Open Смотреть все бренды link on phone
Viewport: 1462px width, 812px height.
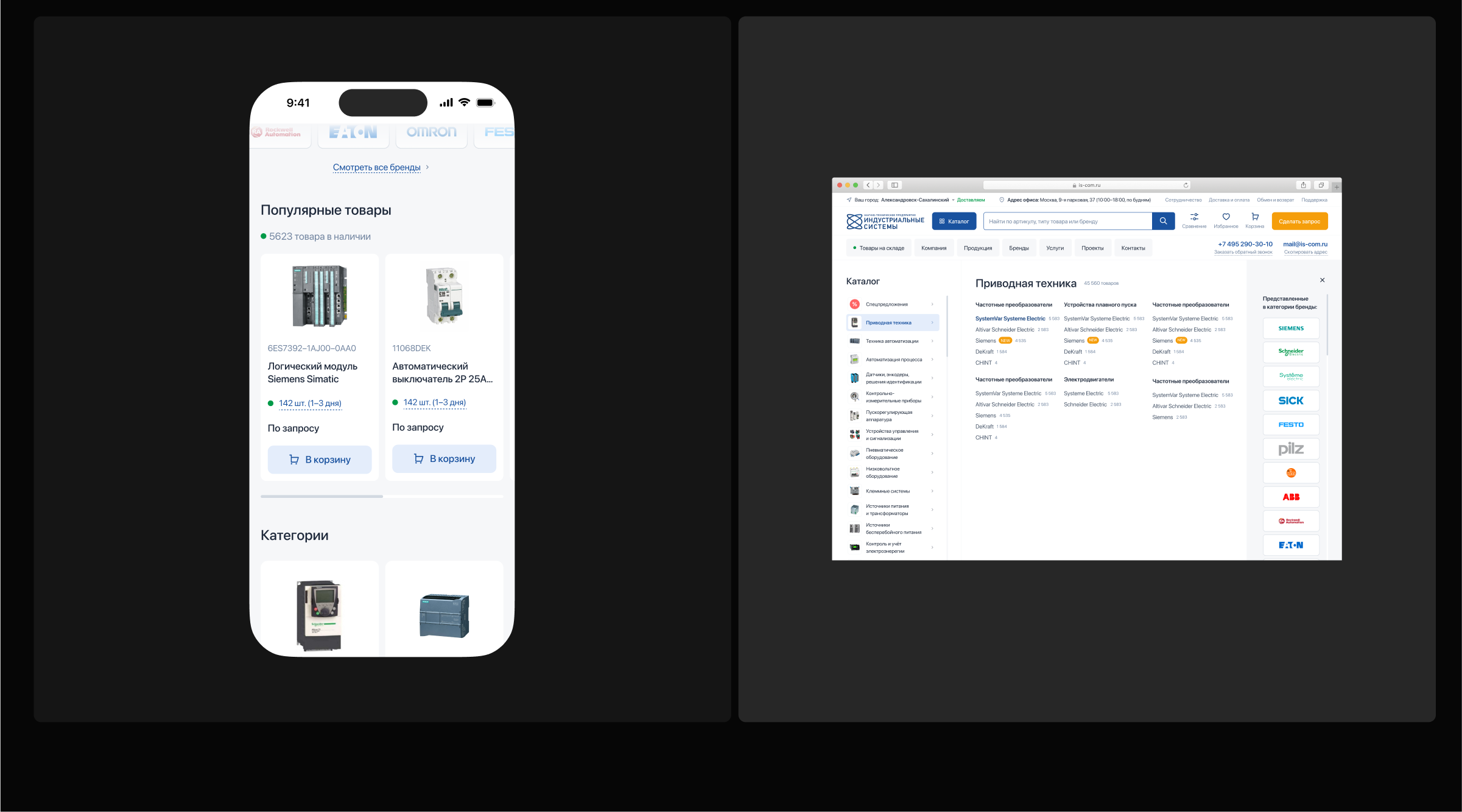377,167
